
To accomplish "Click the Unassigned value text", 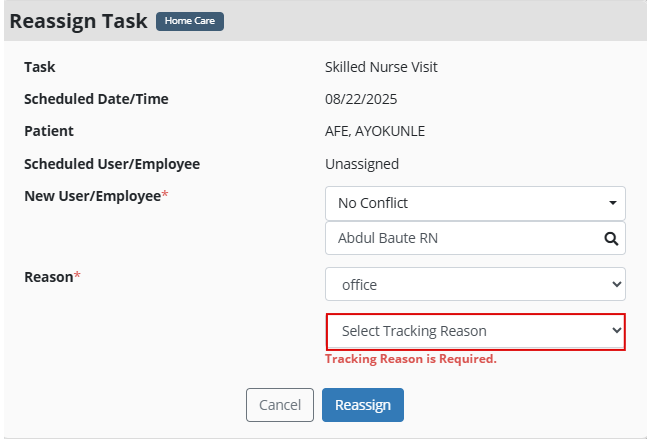I will (x=362, y=163).
